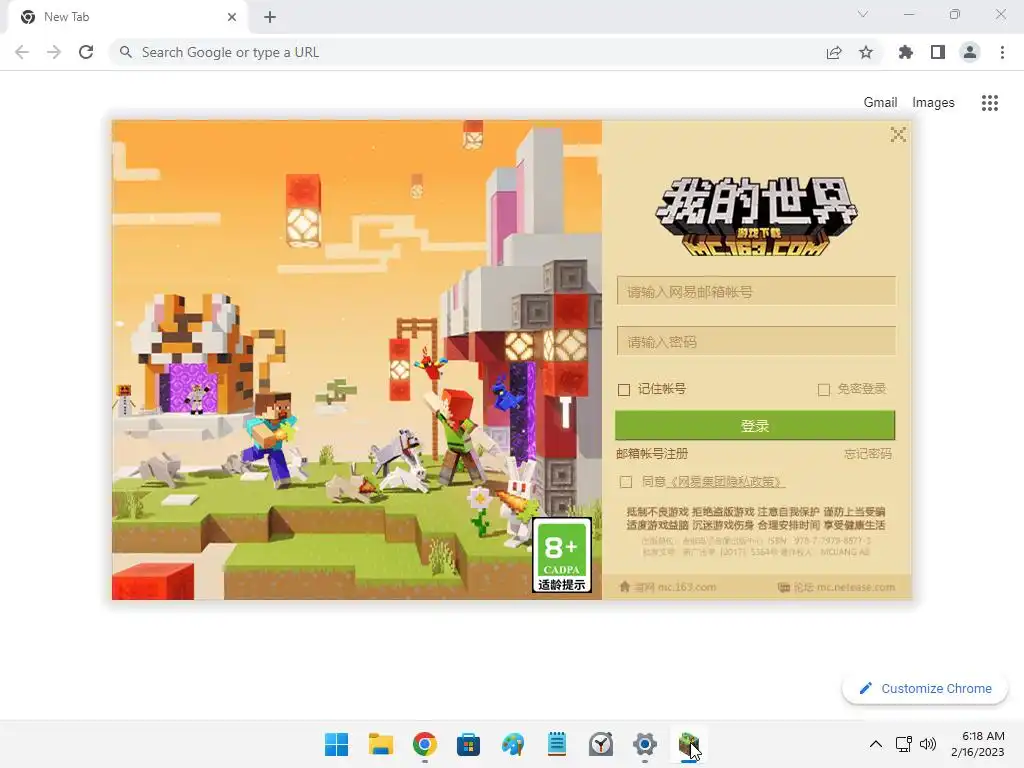Open the Chrome three-dot menu
Image resolution: width=1024 pixels, height=768 pixels.
pos(1002,52)
